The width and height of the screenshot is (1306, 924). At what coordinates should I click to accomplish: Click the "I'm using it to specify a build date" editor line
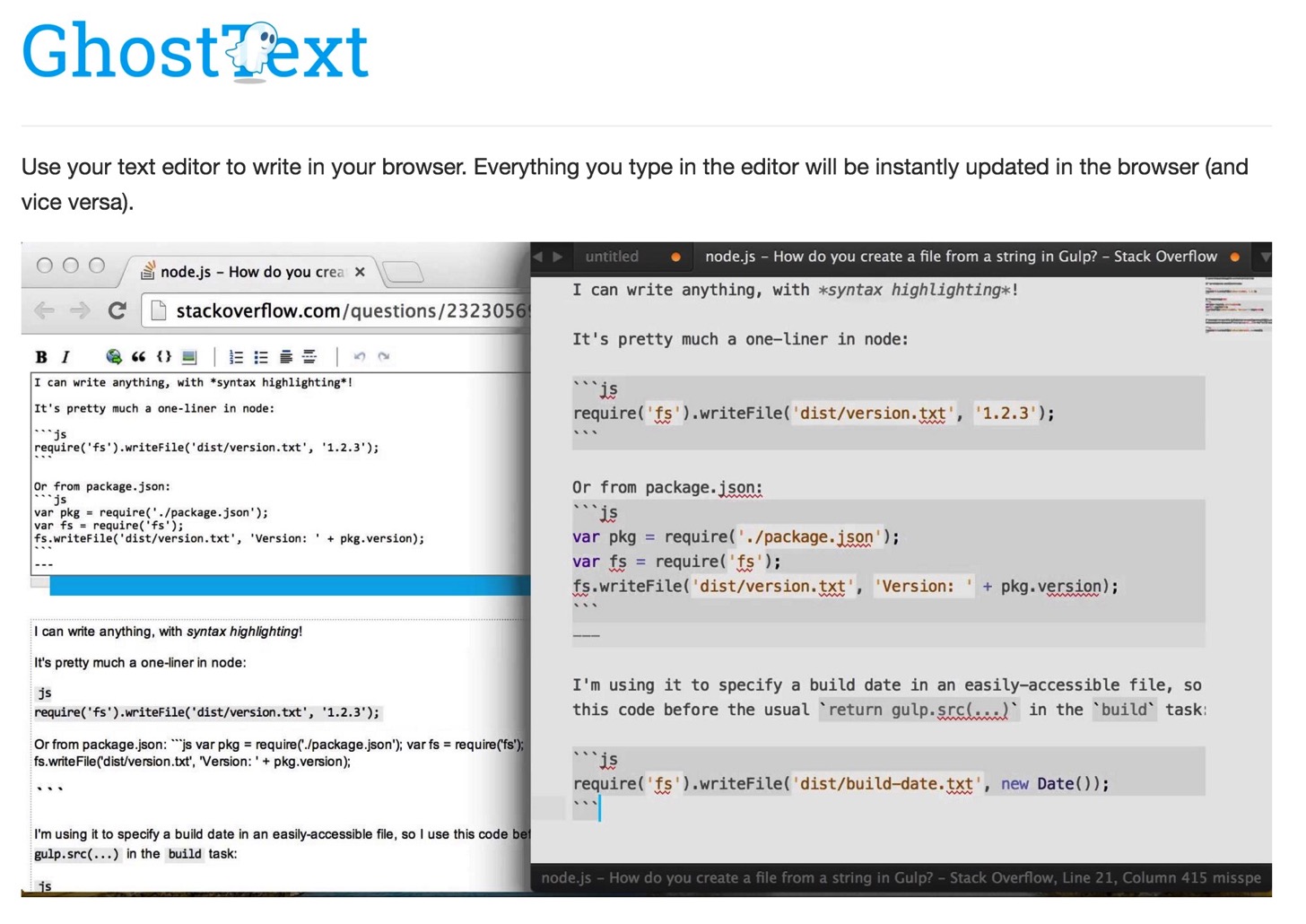pos(886,685)
